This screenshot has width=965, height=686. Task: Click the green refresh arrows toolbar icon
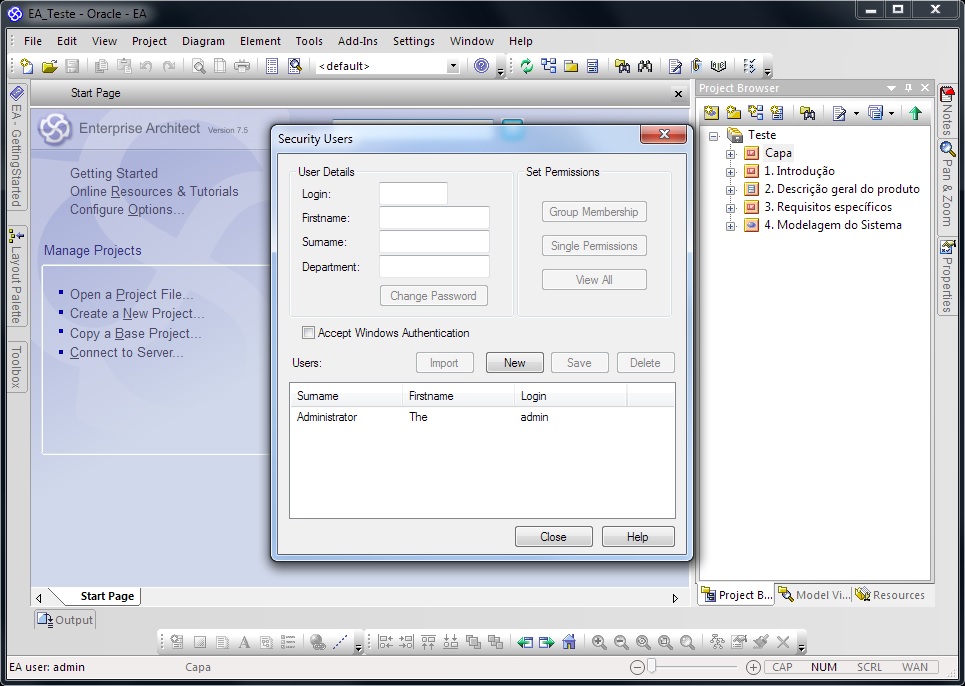(x=527, y=67)
